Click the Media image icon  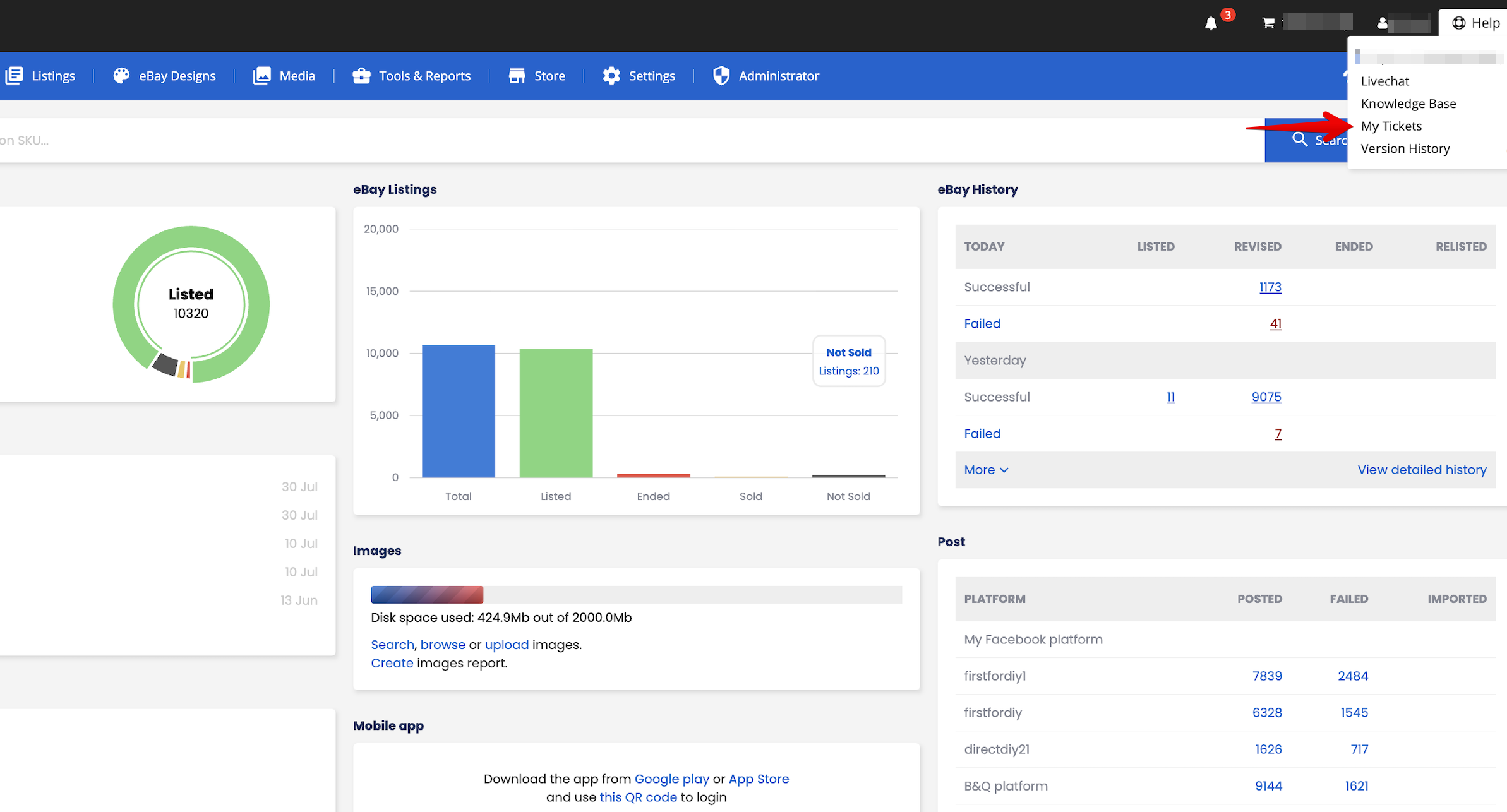click(x=261, y=76)
